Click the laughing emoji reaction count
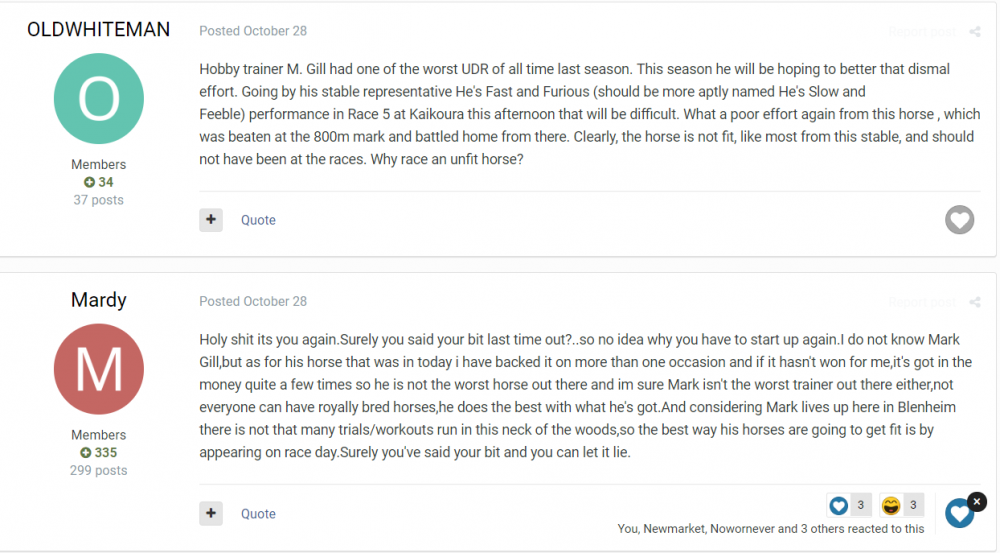1000x553 pixels. [891, 506]
